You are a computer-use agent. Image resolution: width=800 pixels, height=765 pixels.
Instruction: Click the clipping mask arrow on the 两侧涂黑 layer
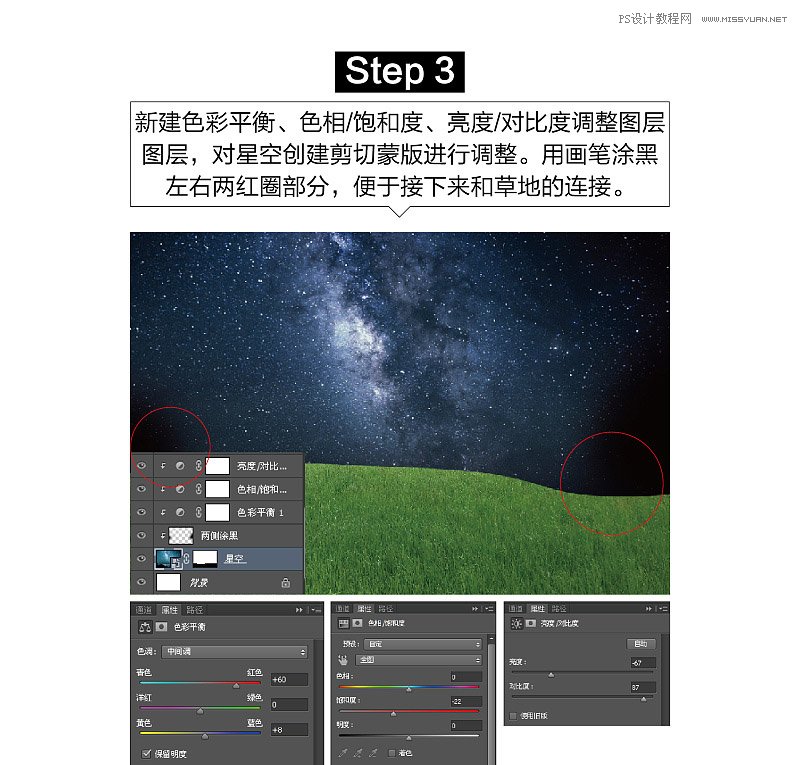162,534
